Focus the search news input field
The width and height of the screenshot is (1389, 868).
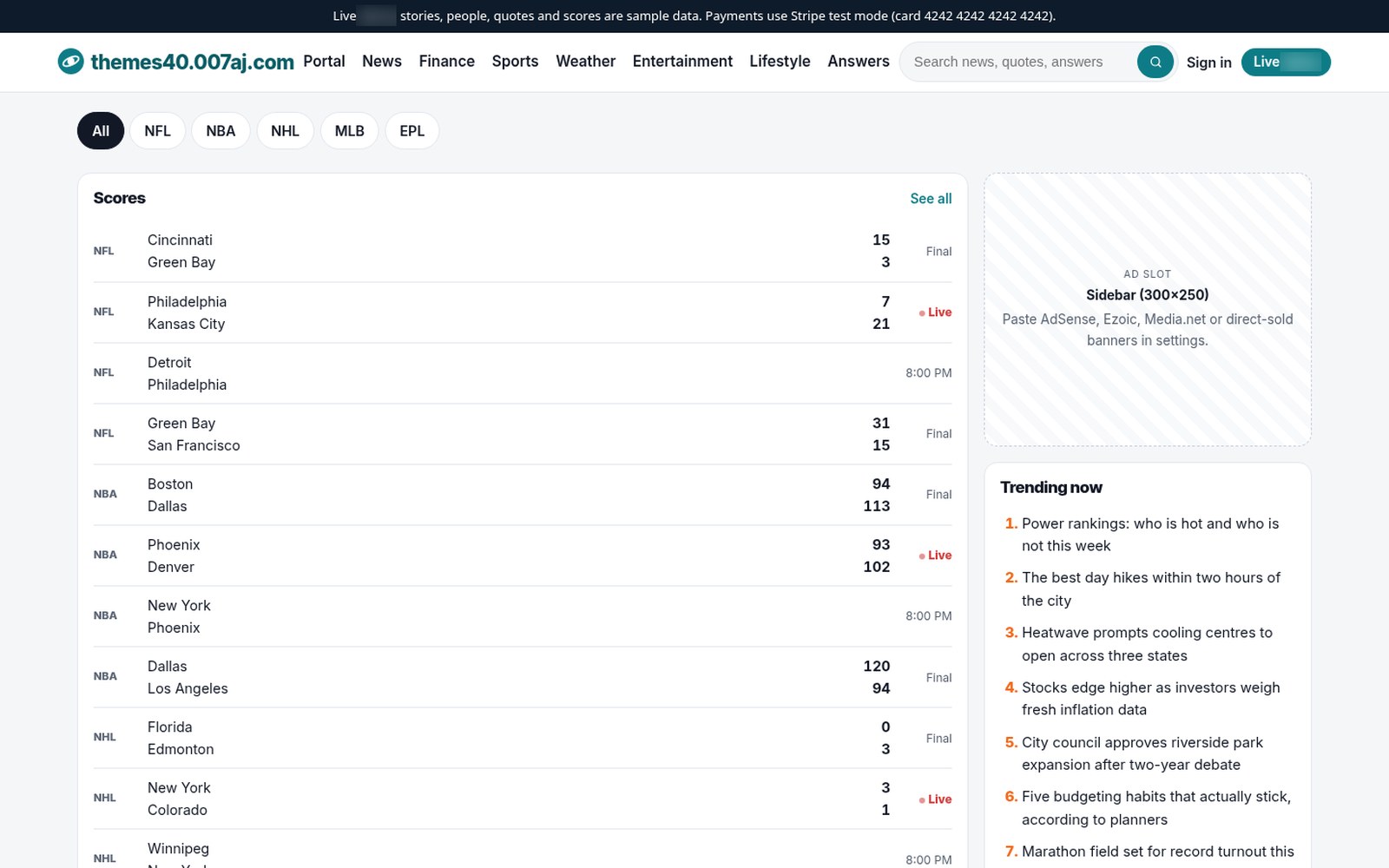[x=1020, y=62]
